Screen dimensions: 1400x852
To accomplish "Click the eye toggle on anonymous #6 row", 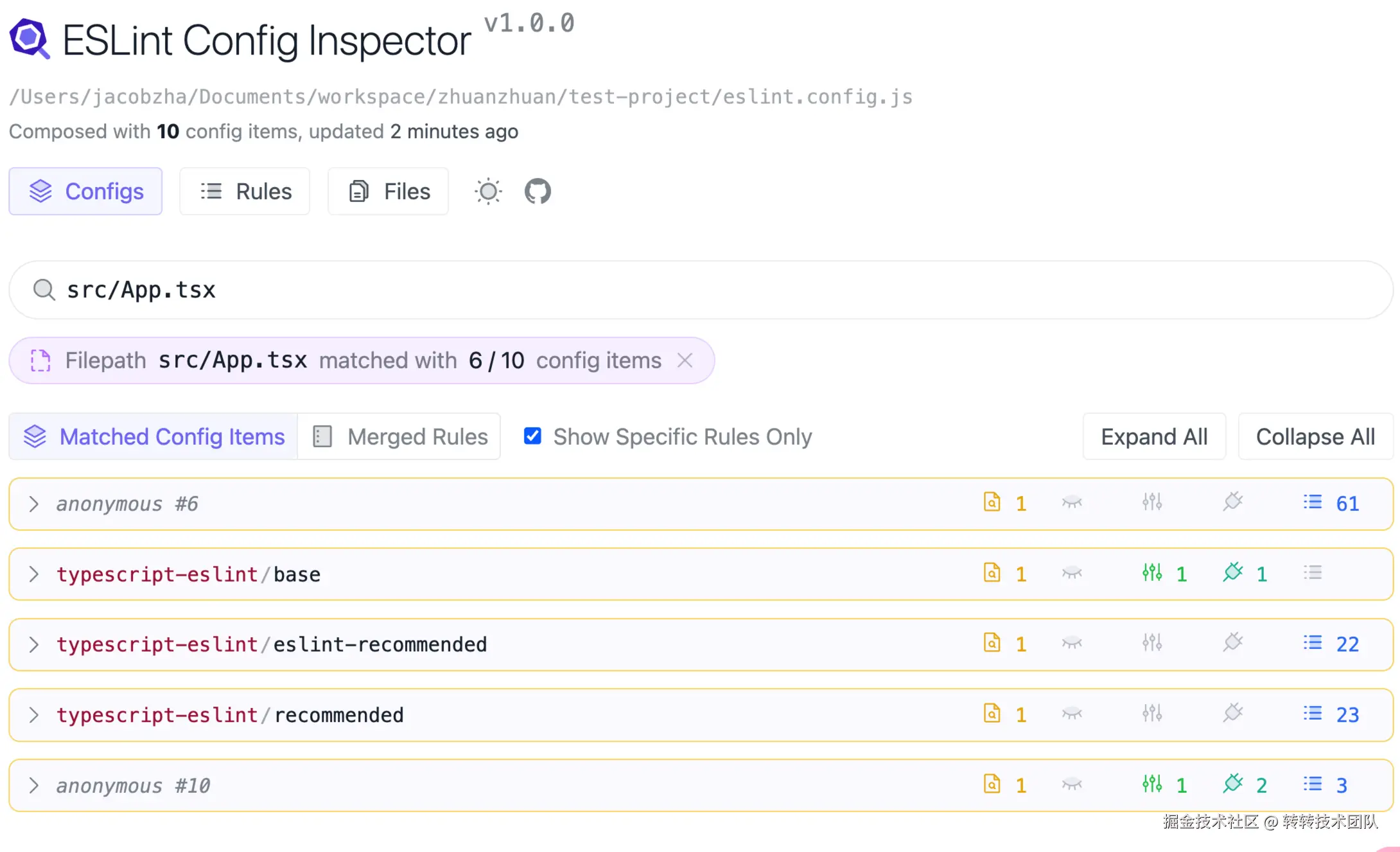I will point(1071,503).
